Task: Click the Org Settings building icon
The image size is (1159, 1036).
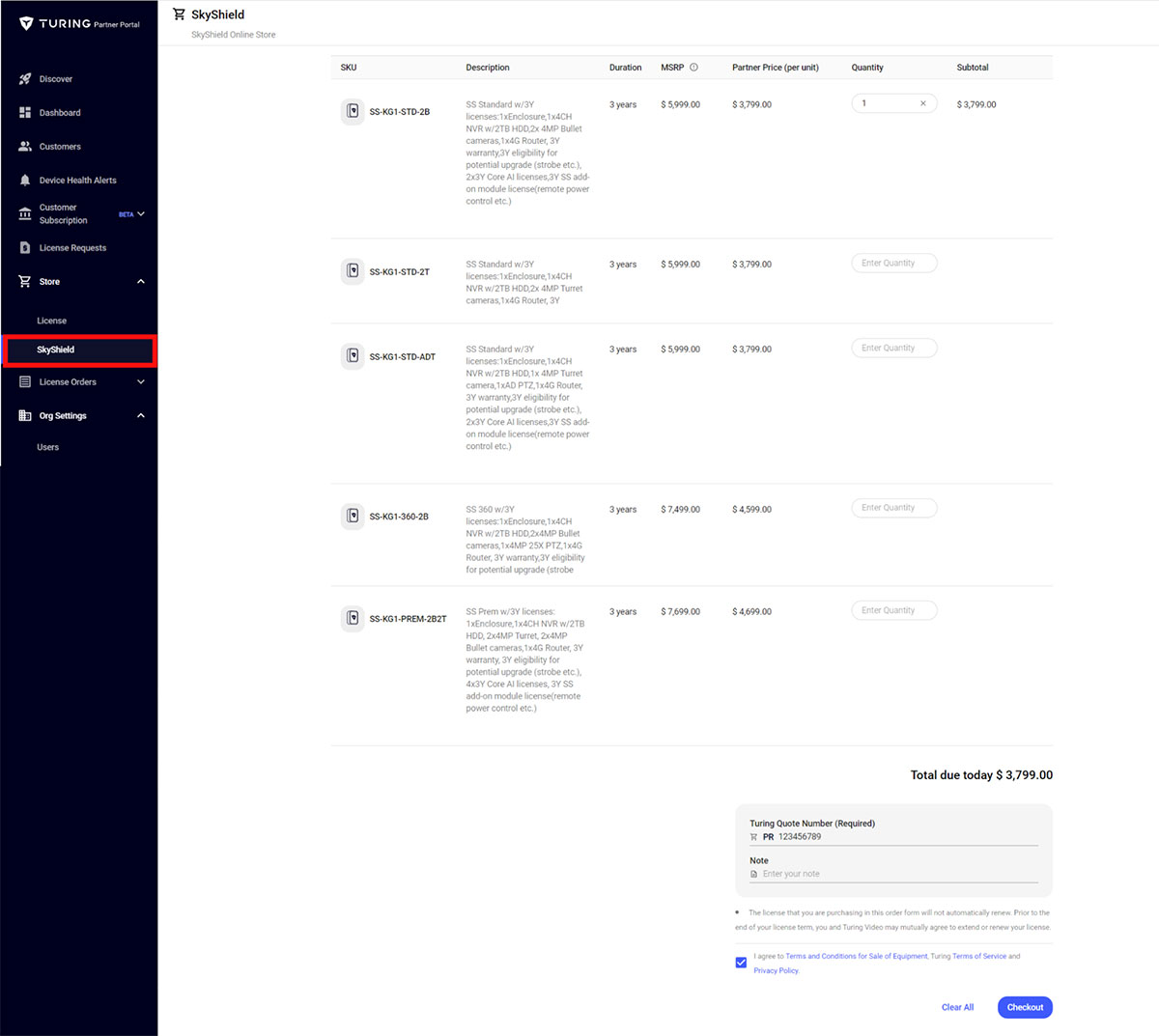Action: tap(25, 416)
